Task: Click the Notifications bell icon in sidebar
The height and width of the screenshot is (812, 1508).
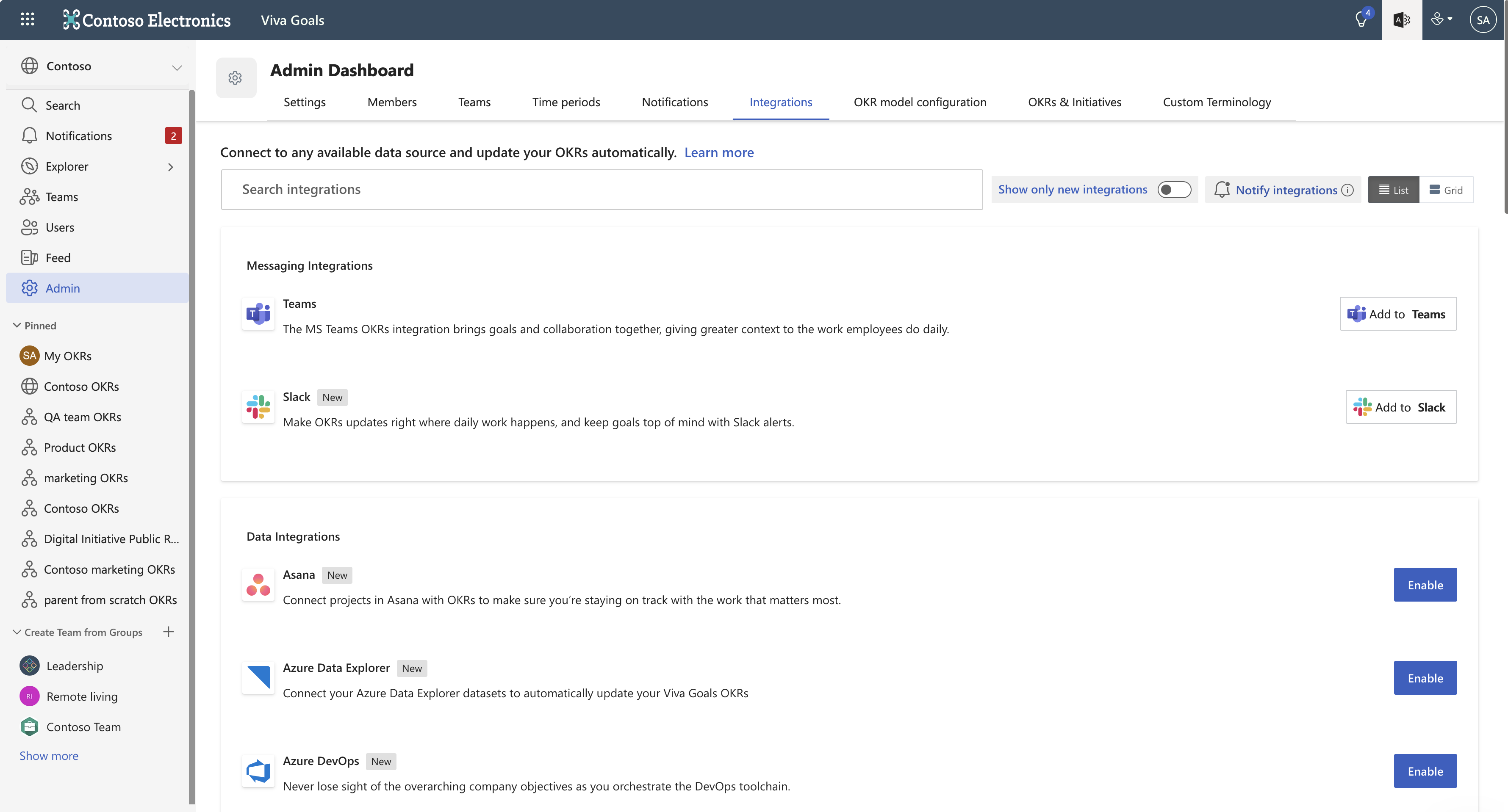Action: click(x=29, y=135)
